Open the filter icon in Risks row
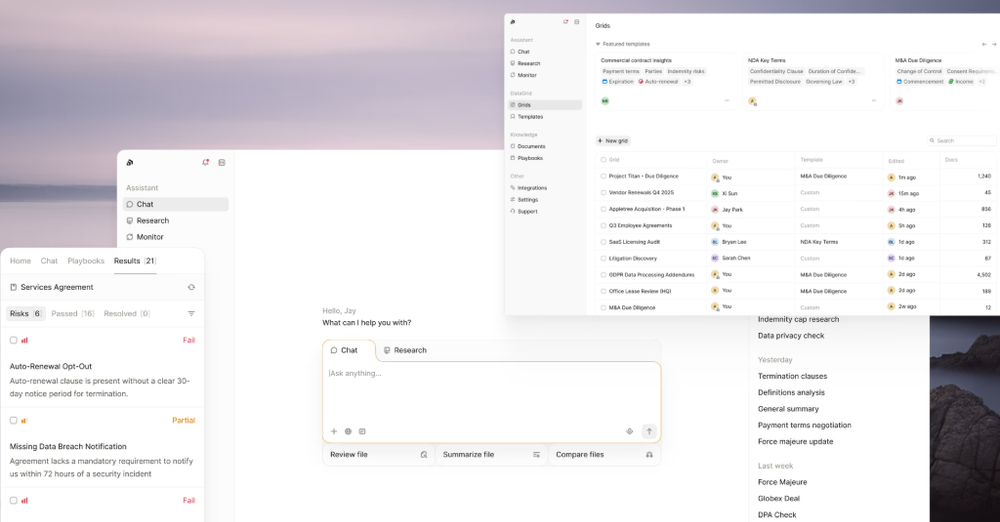The width and height of the screenshot is (1000, 522). (191, 313)
